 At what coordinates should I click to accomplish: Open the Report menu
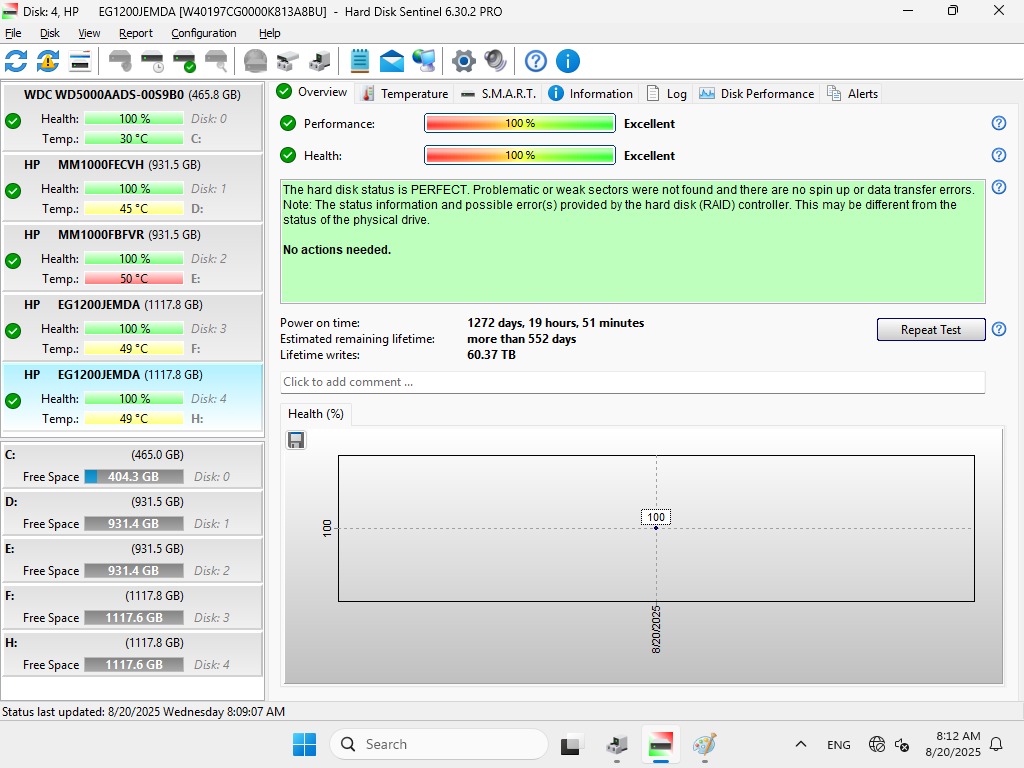point(136,33)
